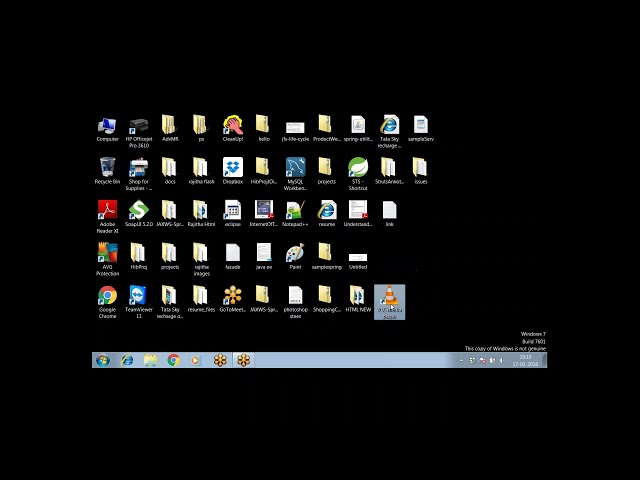Image resolution: width=640 pixels, height=480 pixels.
Task: Select the sampleServ file icon
Action: 421,129
